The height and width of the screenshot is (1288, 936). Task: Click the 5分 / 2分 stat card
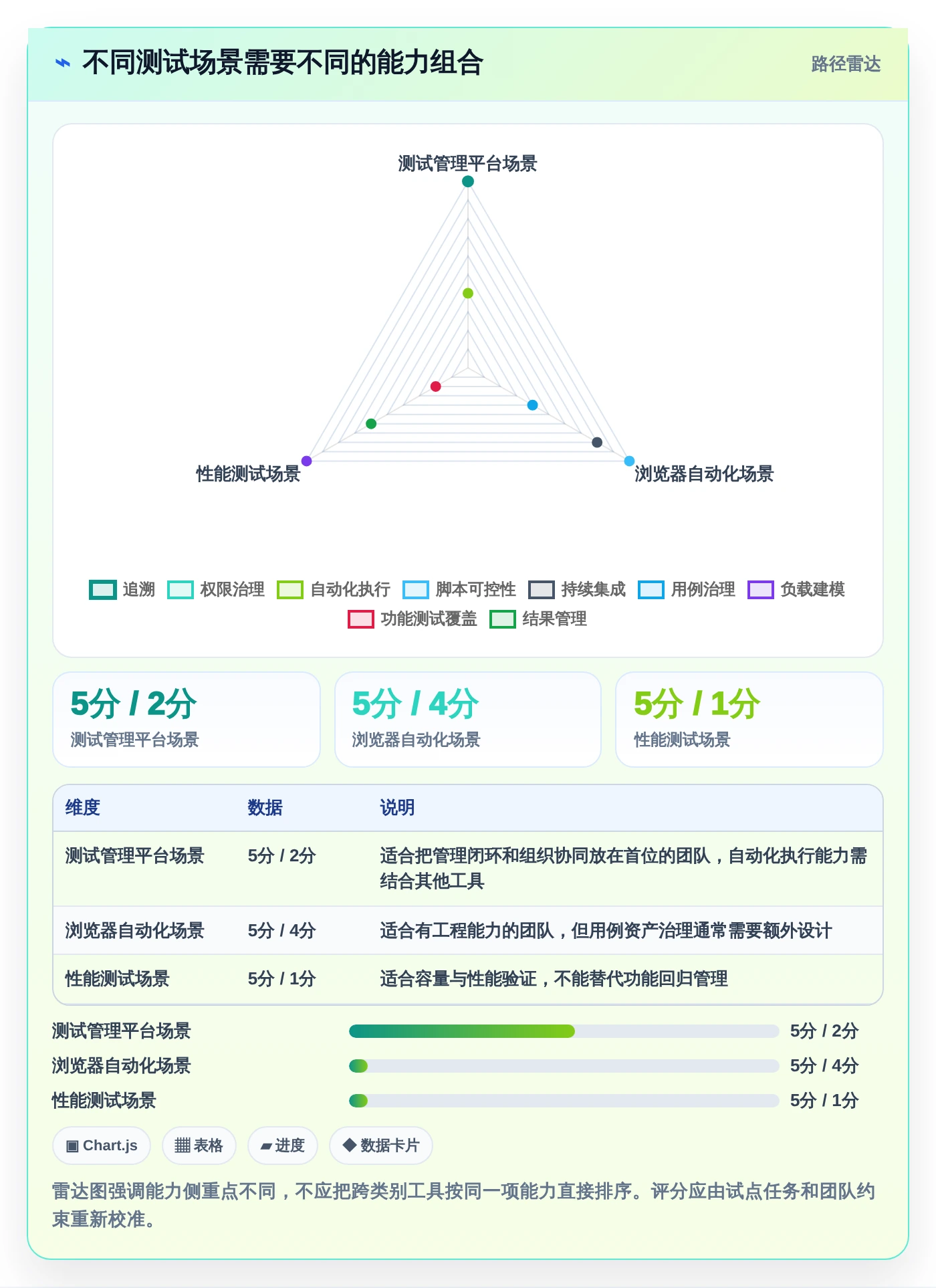[187, 720]
